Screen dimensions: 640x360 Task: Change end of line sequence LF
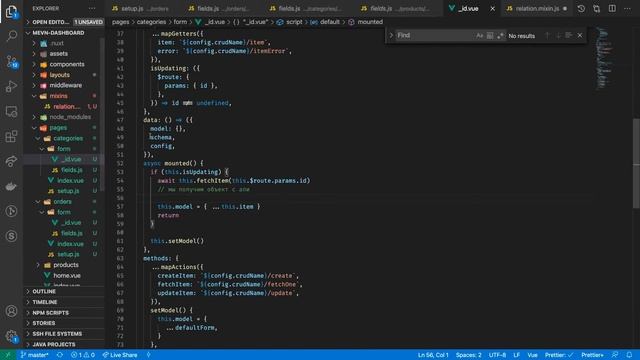click(516, 355)
